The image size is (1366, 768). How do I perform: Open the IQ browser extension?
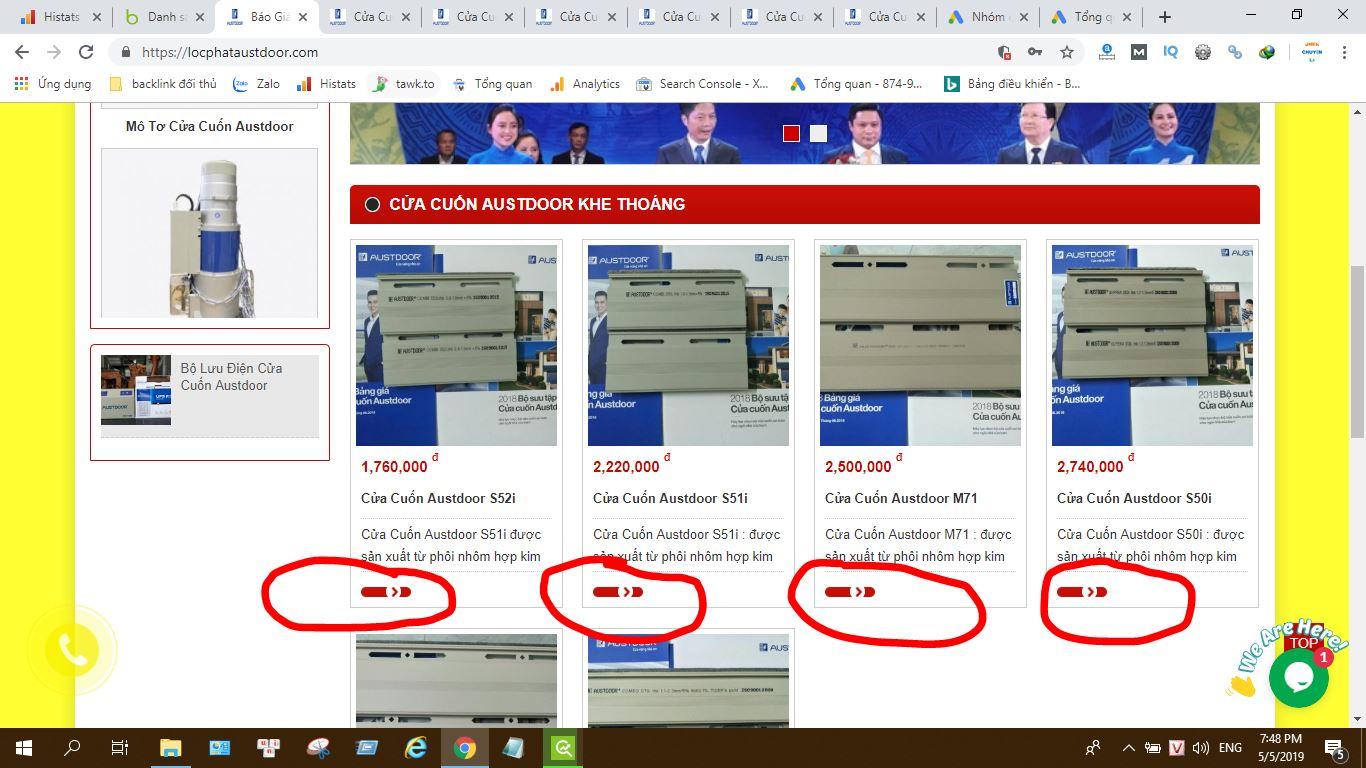coord(1170,52)
